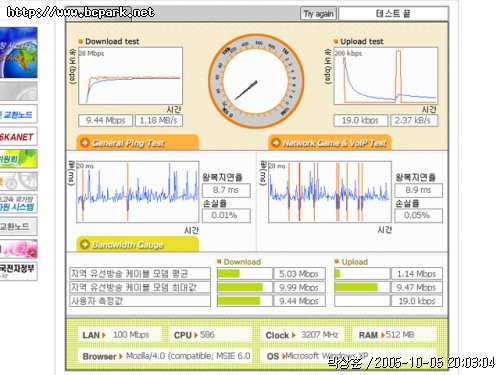
Task: Click the arrow icon on General Ping Test
Action: pos(85,143)
